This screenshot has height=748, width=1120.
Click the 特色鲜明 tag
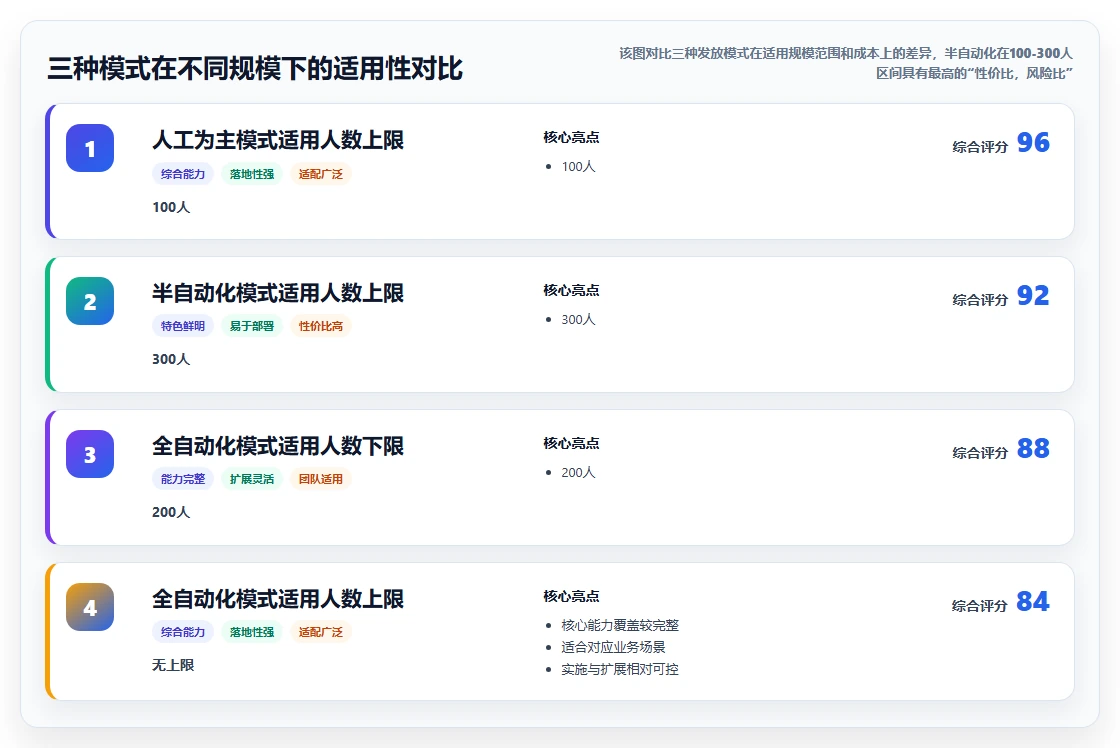point(183,326)
